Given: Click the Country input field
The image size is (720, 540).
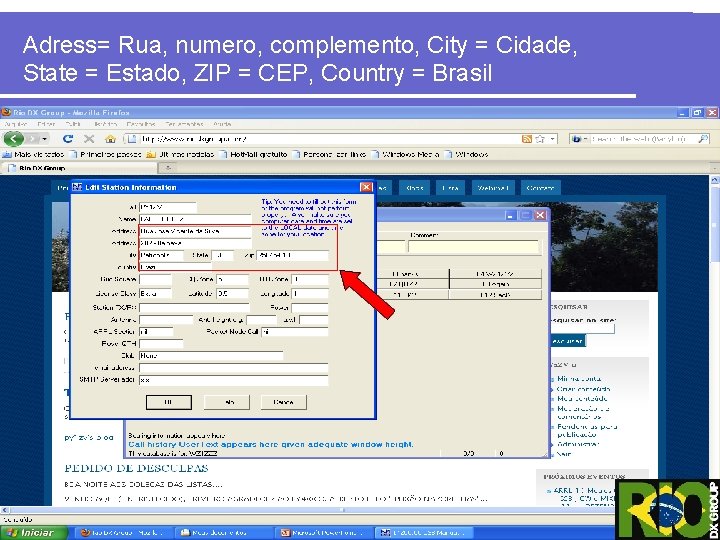Looking at the screenshot, I should tap(175, 267).
